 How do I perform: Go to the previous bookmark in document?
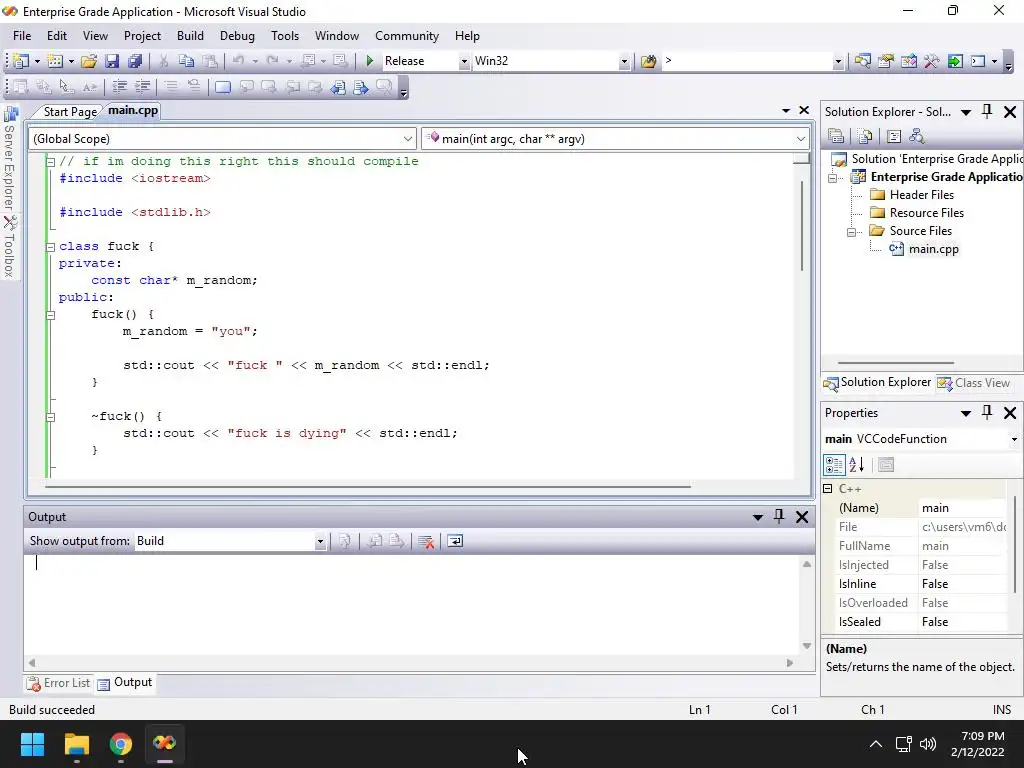pyautogui.click(x=338, y=86)
